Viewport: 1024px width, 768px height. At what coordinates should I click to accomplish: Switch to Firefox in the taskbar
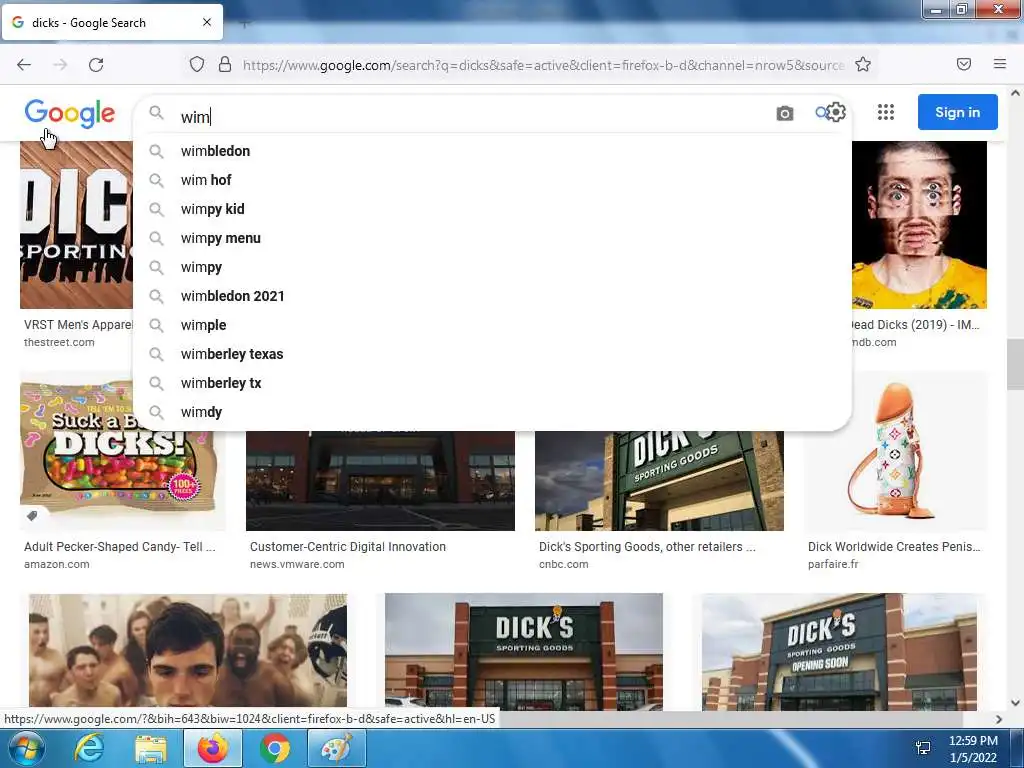tap(213, 748)
